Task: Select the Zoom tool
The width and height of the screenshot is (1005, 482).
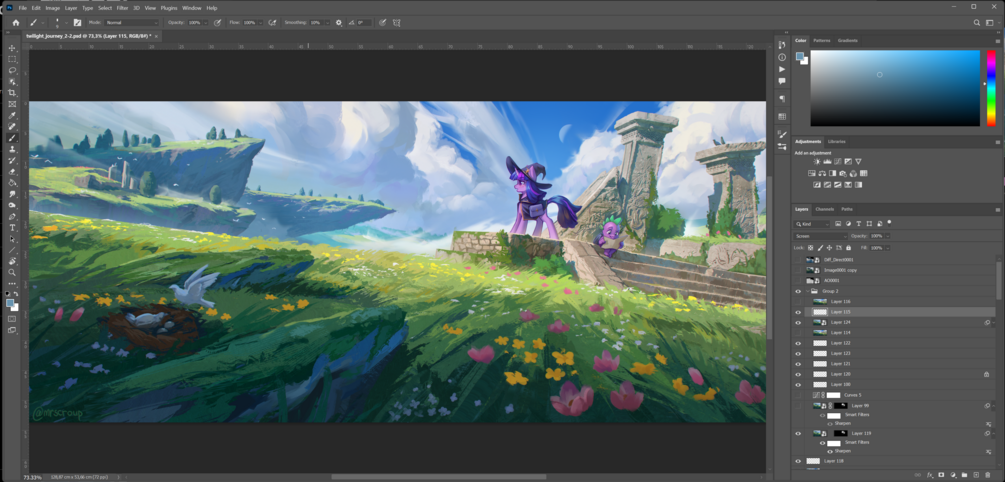Action: coord(12,272)
